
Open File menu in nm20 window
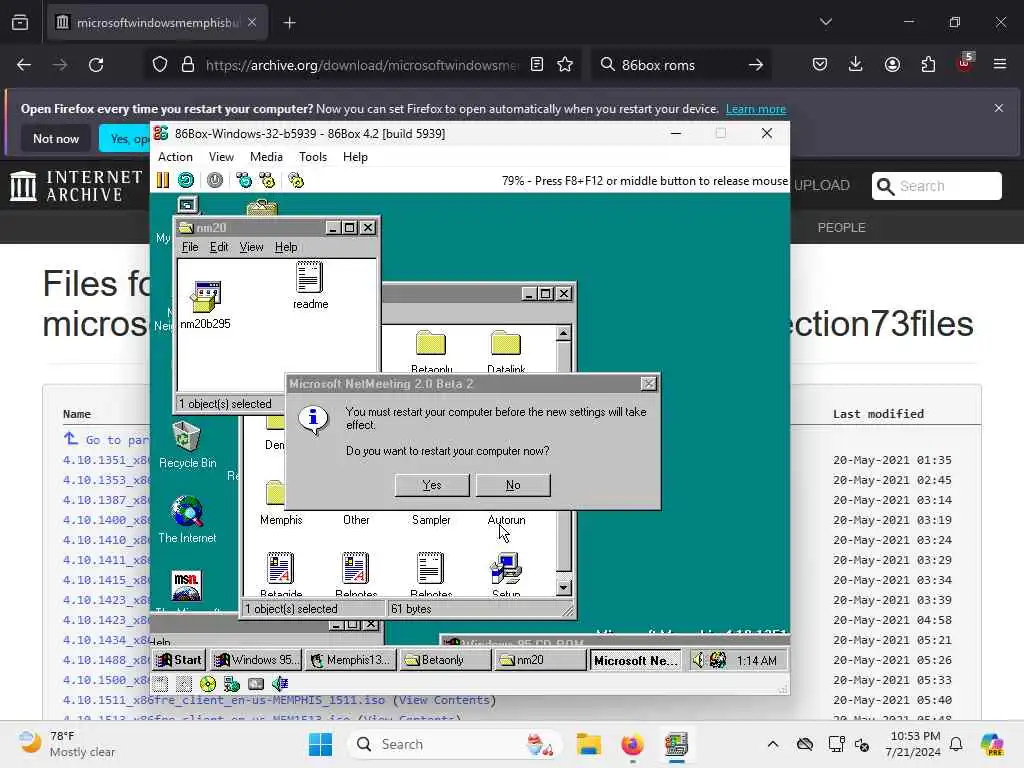click(x=189, y=247)
